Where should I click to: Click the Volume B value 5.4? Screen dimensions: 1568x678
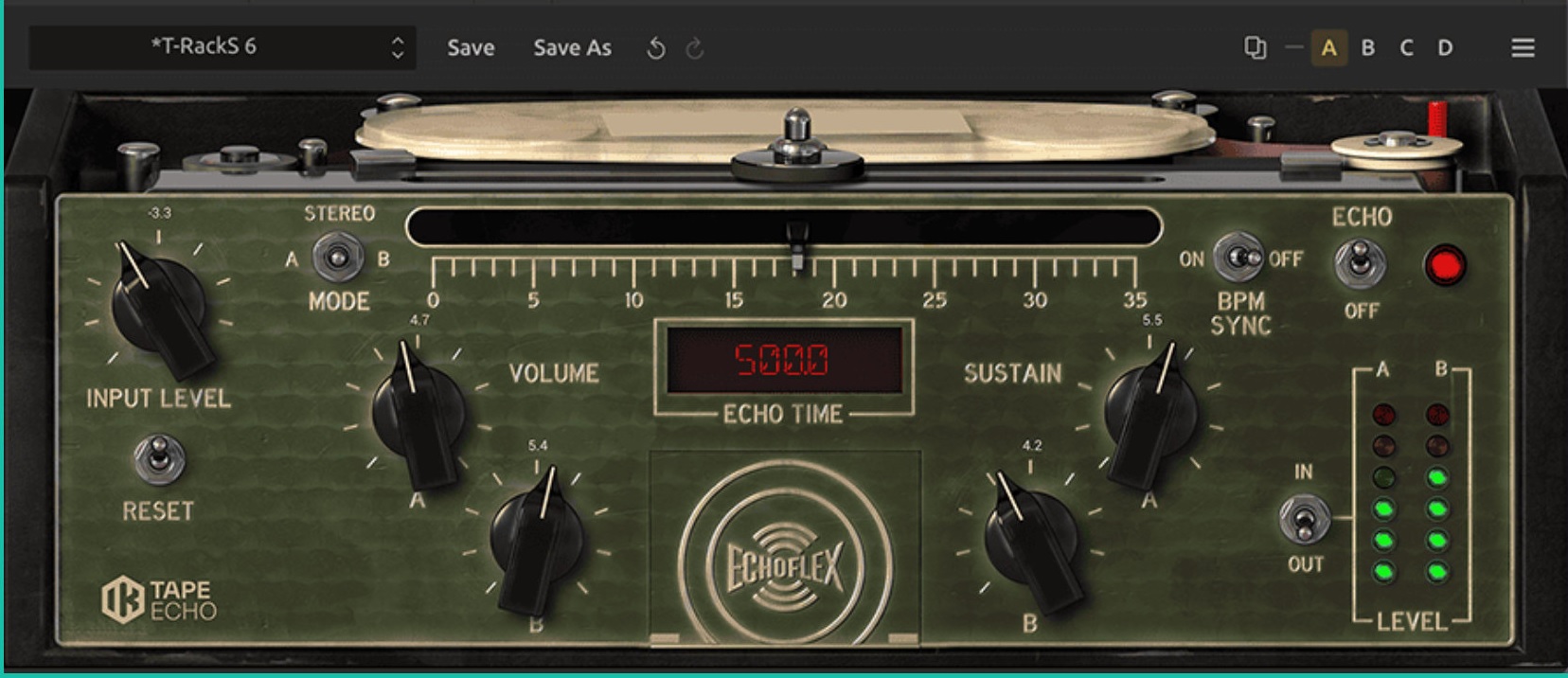[x=538, y=445]
